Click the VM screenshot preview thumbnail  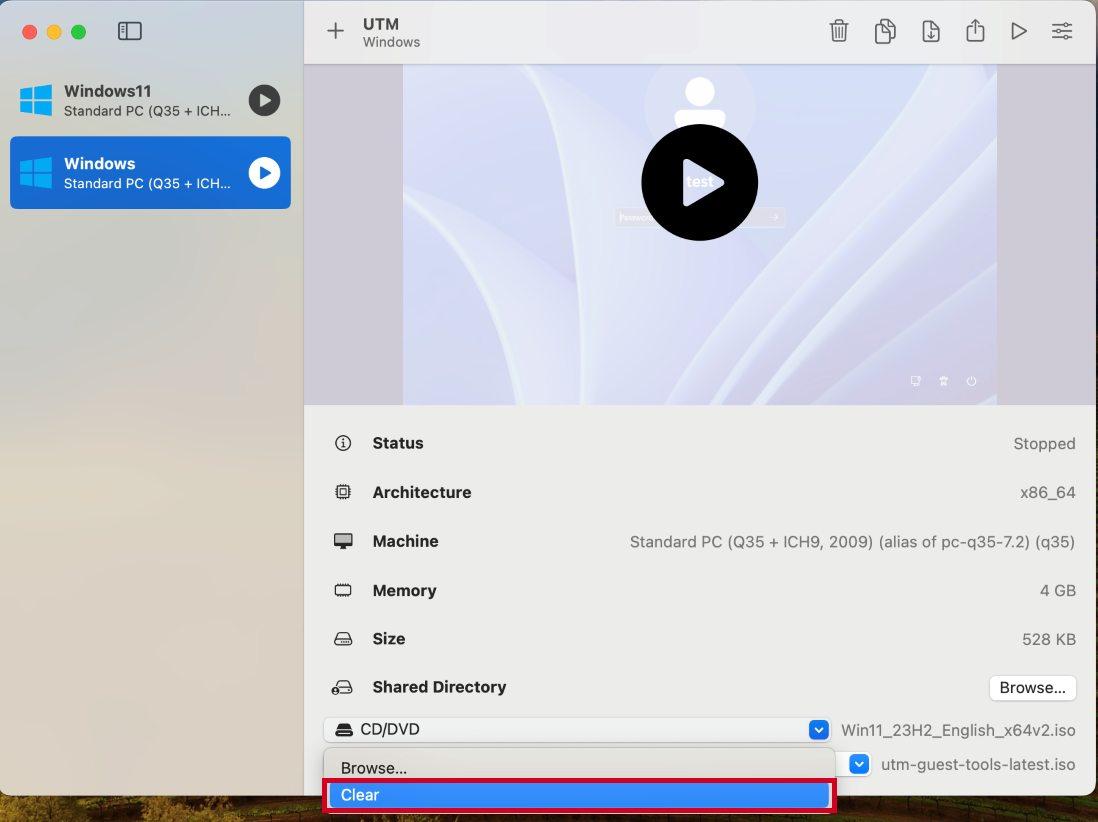click(x=700, y=235)
